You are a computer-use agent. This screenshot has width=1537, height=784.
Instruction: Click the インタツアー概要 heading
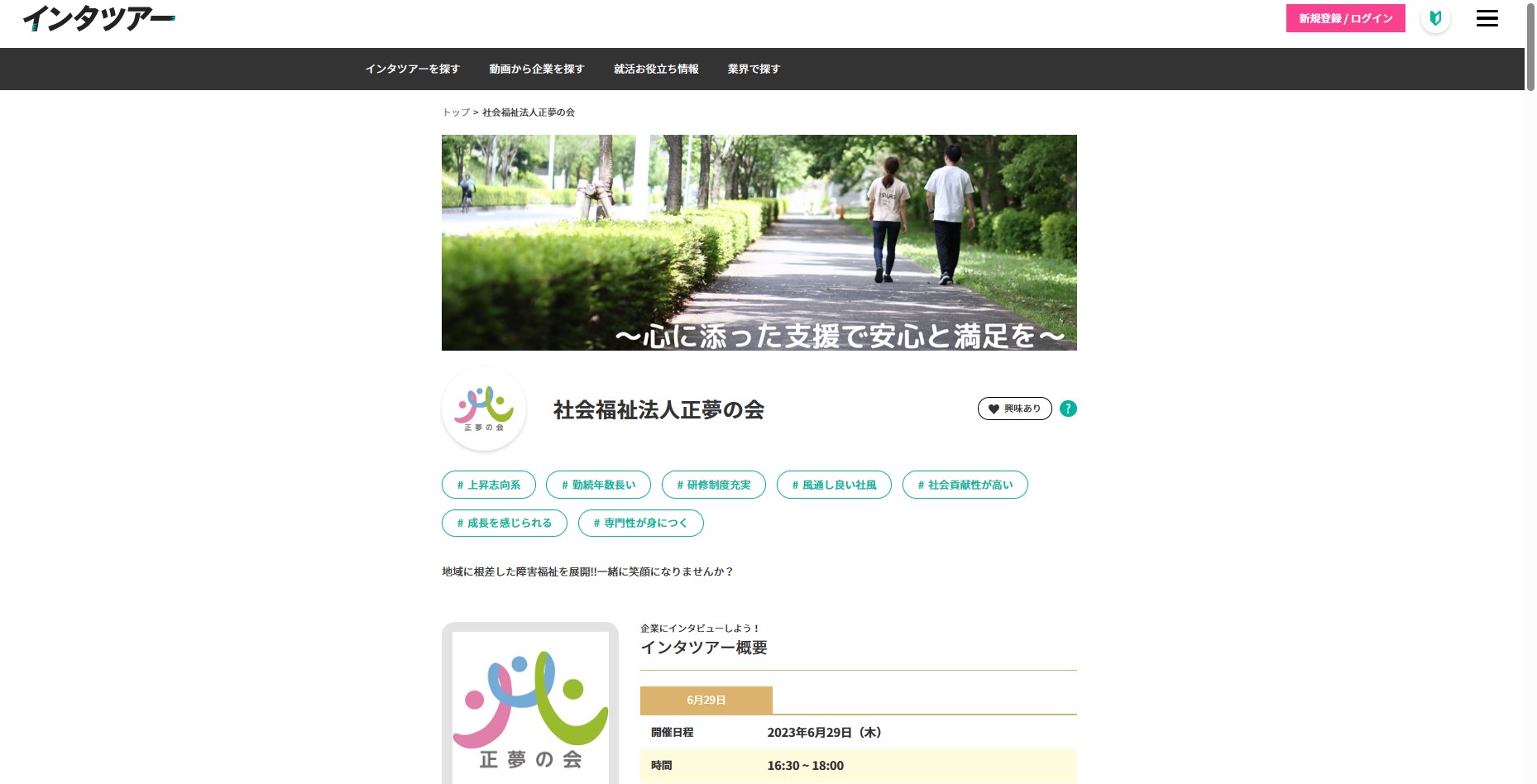pyautogui.click(x=704, y=648)
